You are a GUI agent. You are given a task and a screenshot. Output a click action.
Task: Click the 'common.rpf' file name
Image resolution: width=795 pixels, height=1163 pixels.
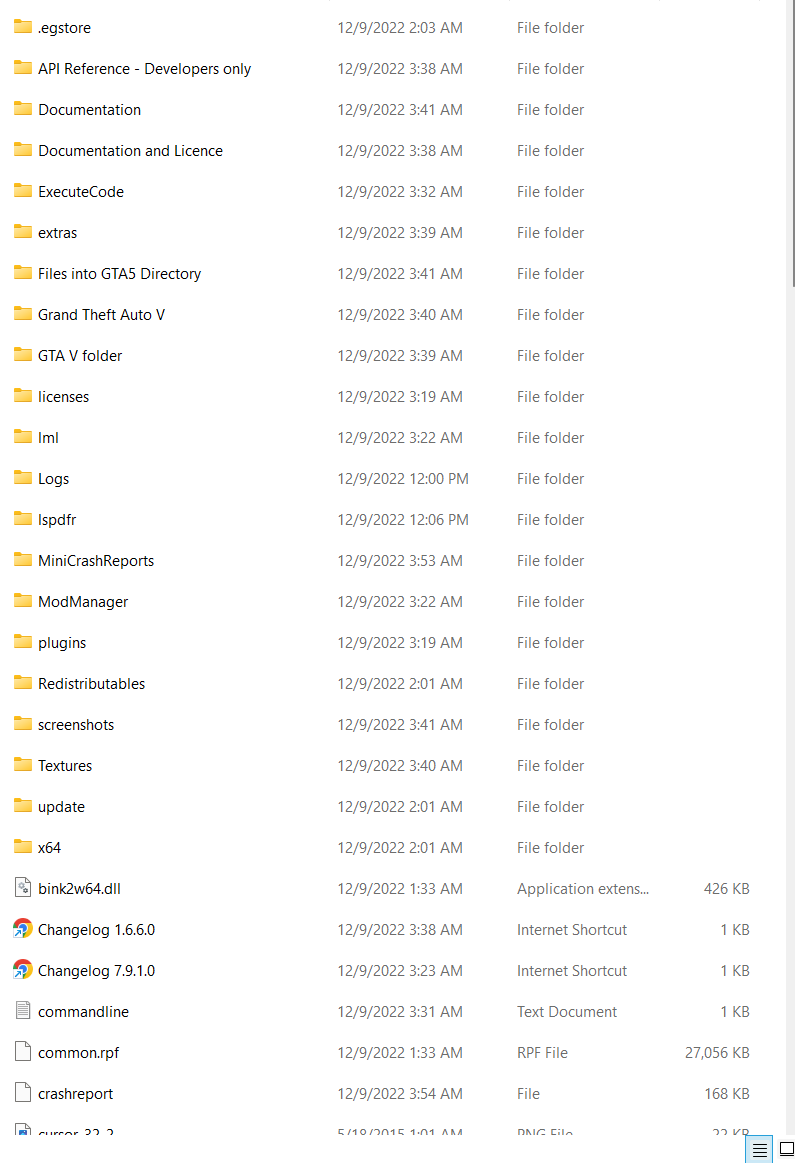[79, 1052]
